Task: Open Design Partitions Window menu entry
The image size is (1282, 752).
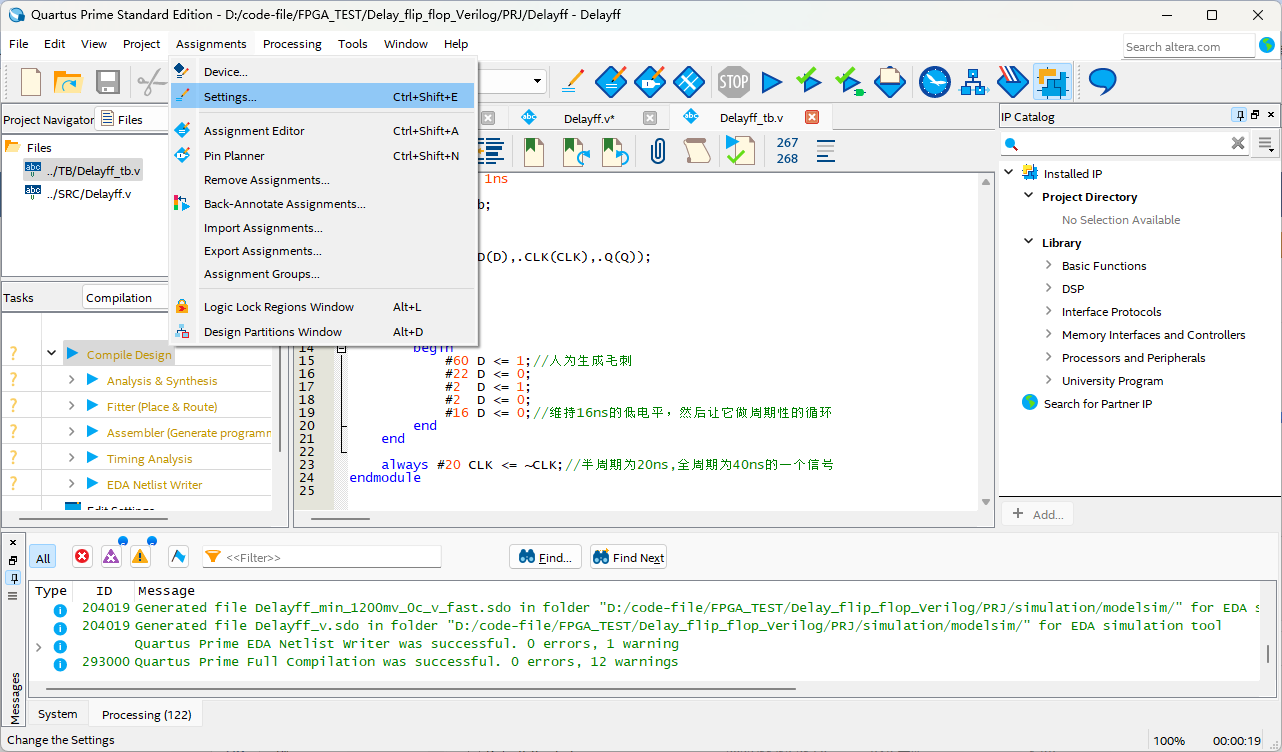Action: pos(322,331)
